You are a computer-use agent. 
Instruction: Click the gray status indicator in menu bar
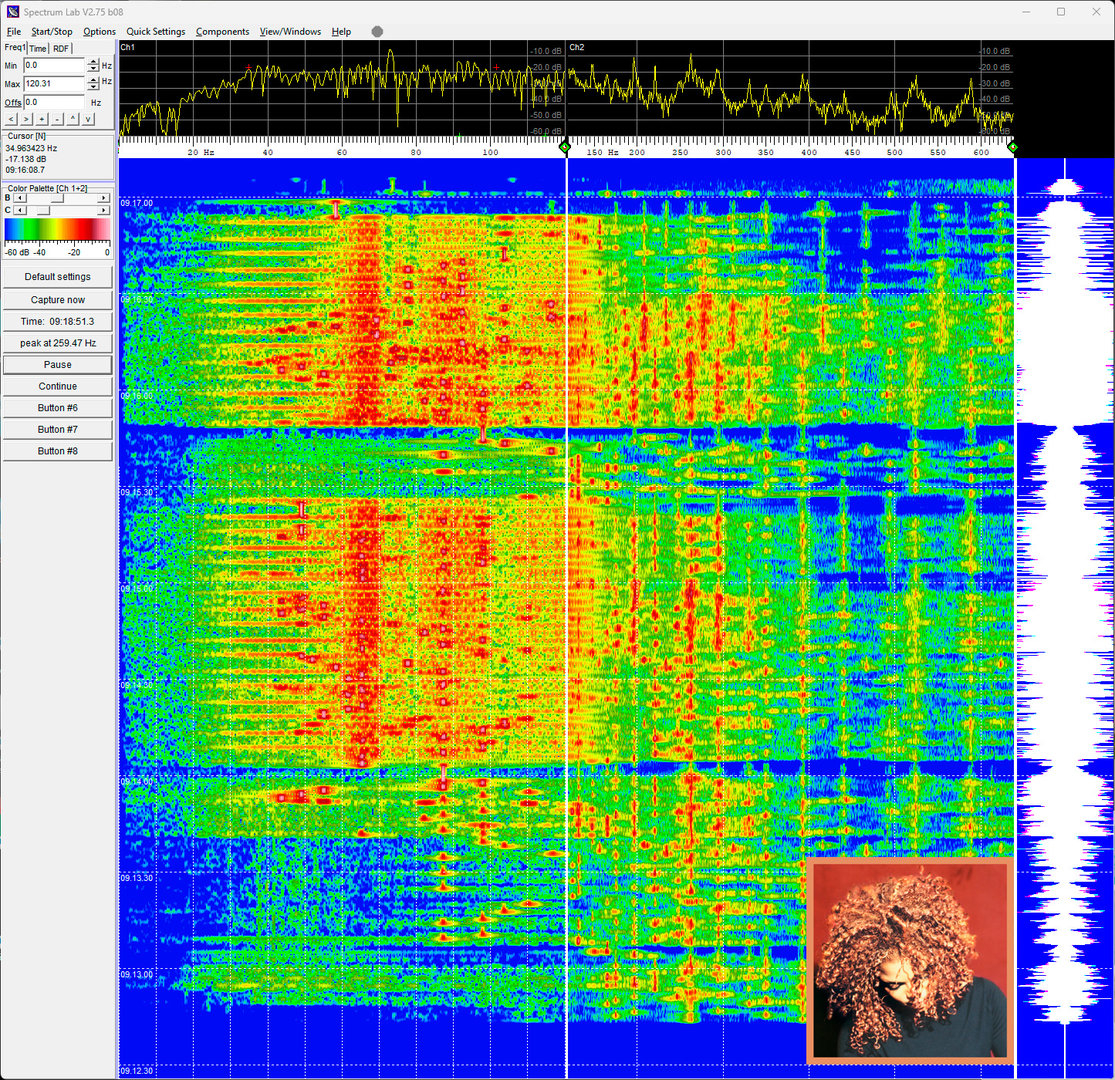click(x=377, y=31)
